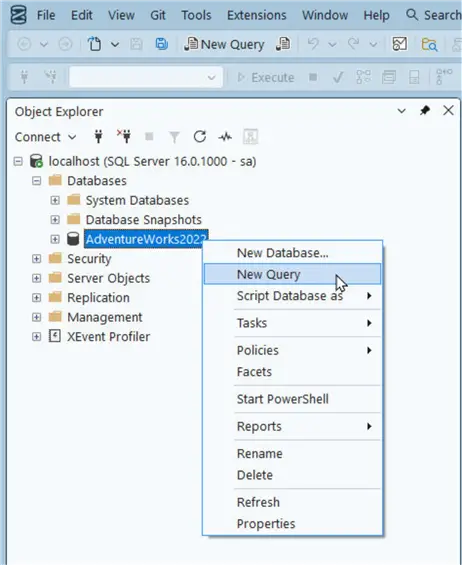This screenshot has width=462, height=565.
Task: Click the Object Explorer Refresh icon
Action: click(200, 137)
